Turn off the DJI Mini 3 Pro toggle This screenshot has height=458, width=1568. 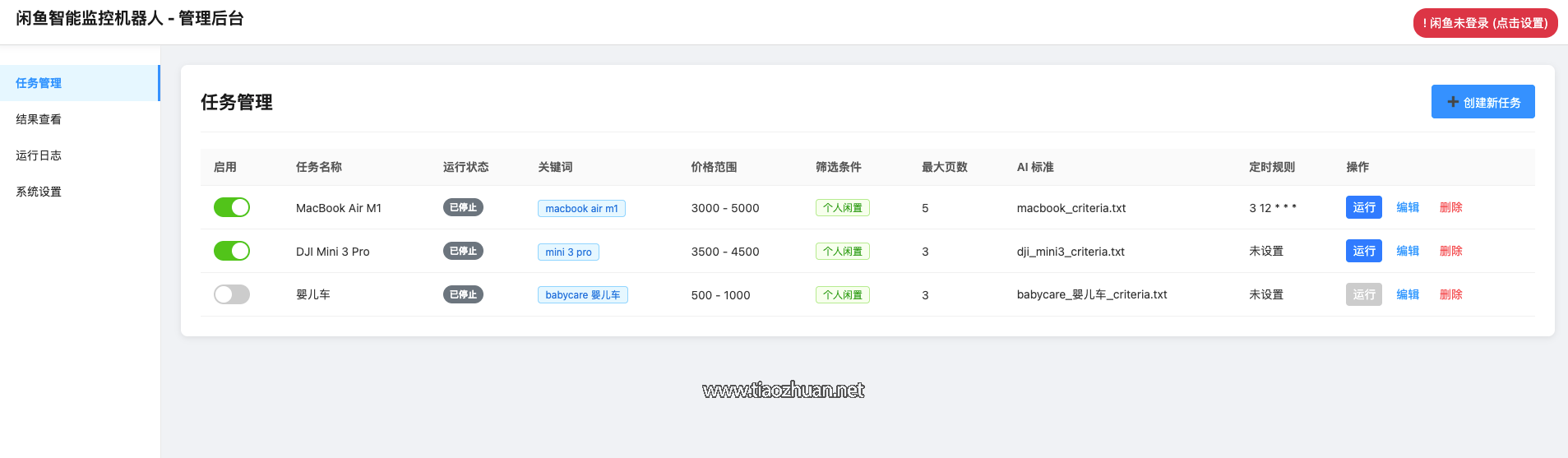click(x=232, y=251)
